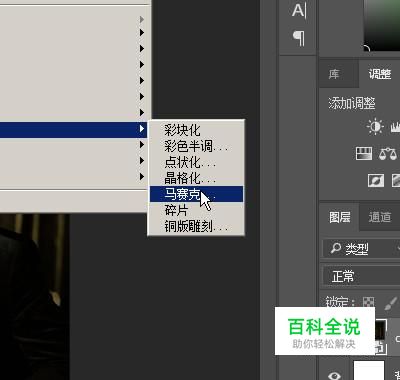The width and height of the screenshot is (400, 380).
Task: Choose 铜版雕刻... from the submenu
Action: pyautogui.click(x=196, y=226)
